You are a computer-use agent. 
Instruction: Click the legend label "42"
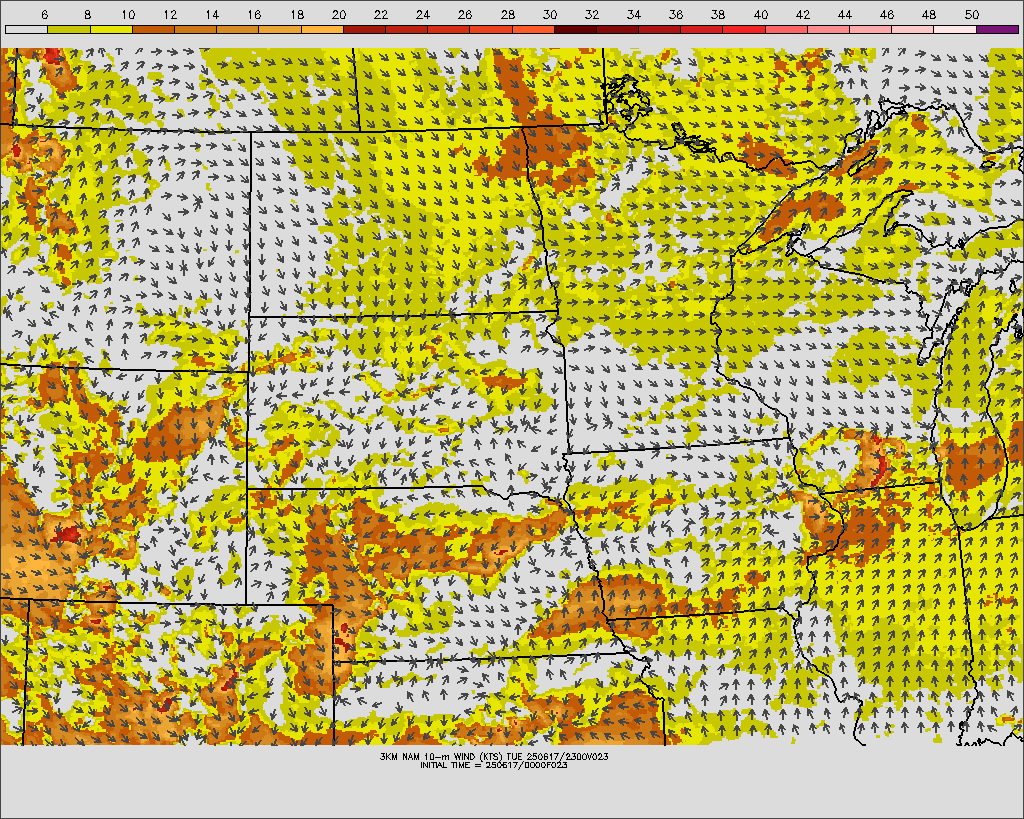point(803,14)
